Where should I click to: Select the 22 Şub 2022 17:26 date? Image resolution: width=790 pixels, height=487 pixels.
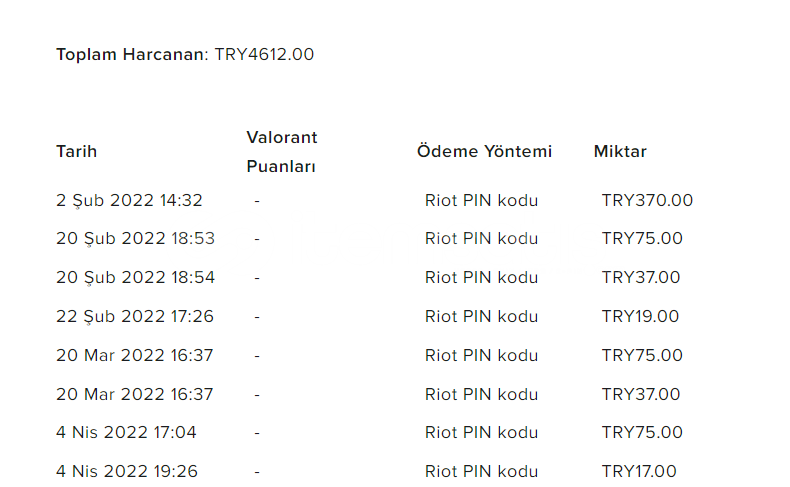pos(135,317)
